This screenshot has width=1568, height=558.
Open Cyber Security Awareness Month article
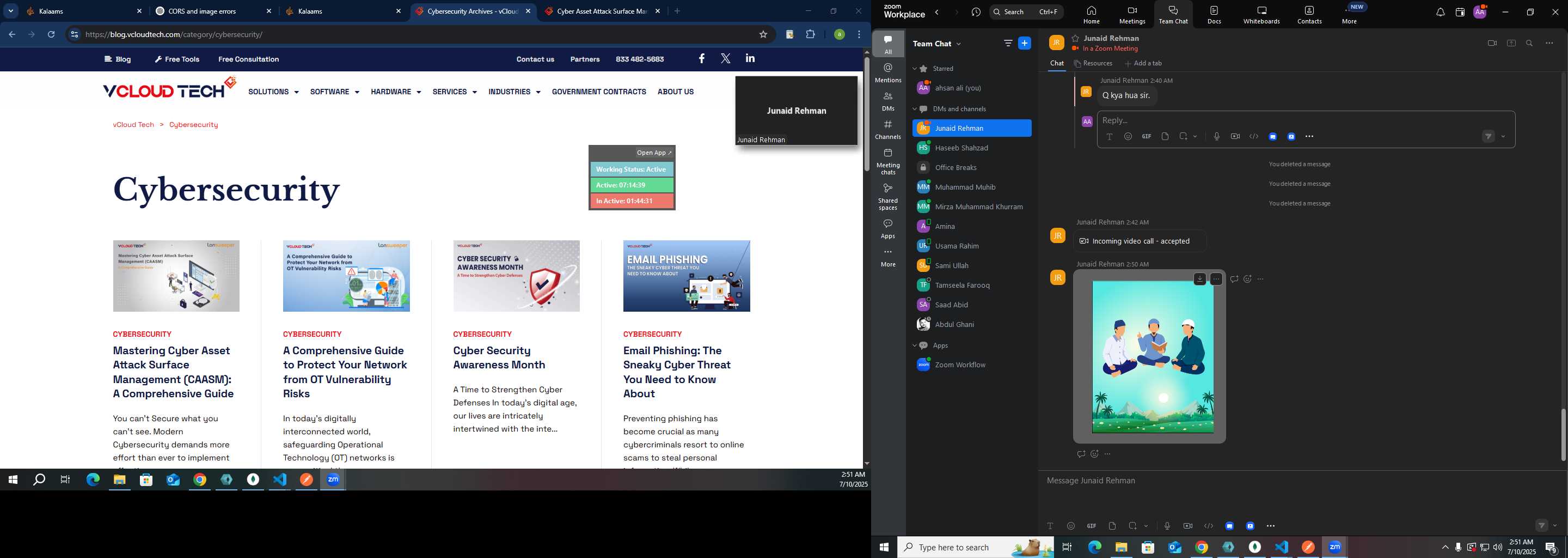pyautogui.click(x=499, y=357)
